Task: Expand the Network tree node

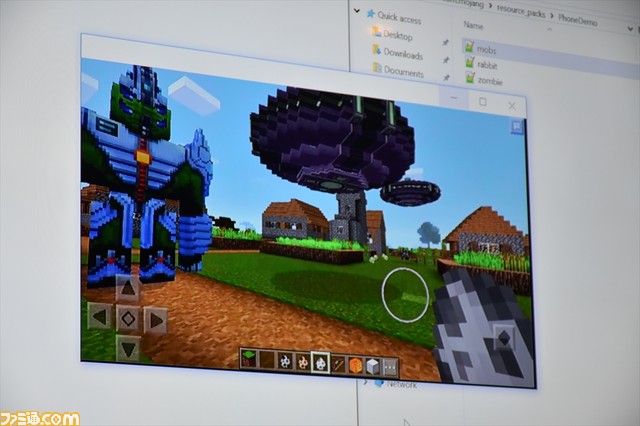Action: 365,382
